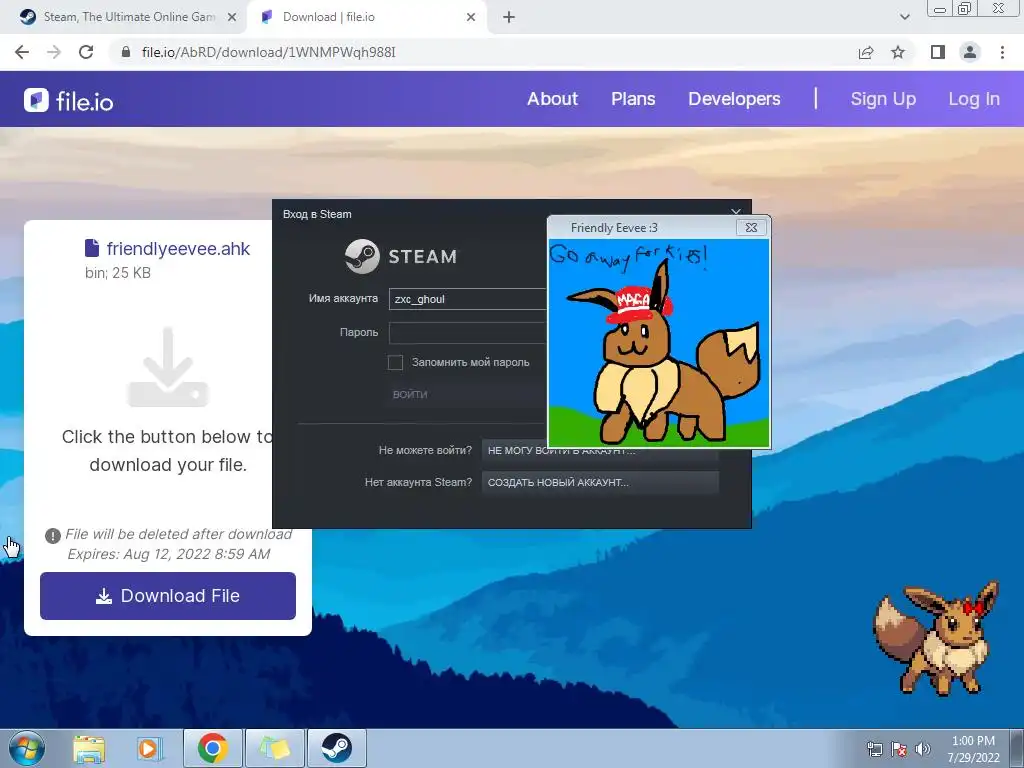Click the taskbar clock showing 1:00 PM
This screenshot has width=1024, height=768.
tap(974, 749)
